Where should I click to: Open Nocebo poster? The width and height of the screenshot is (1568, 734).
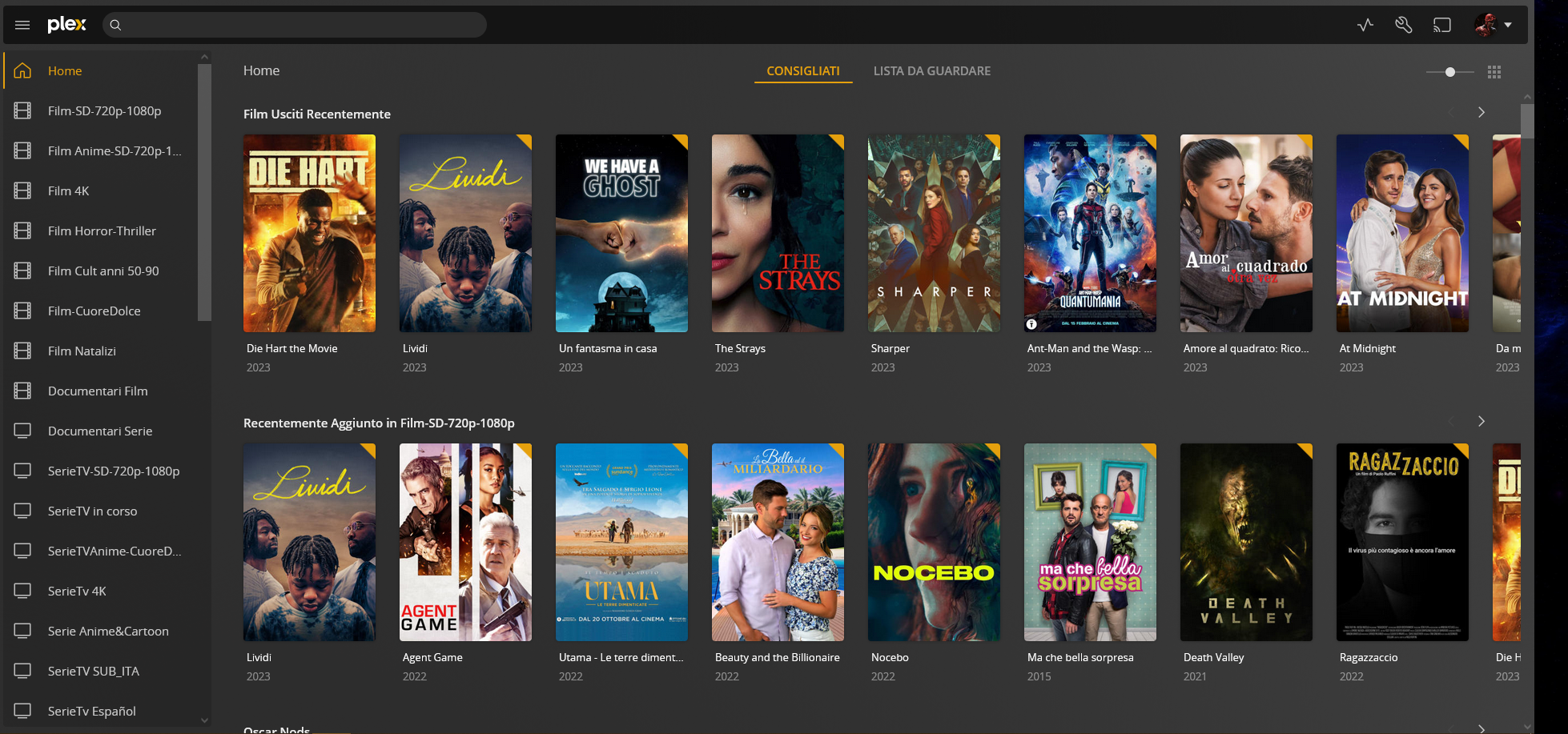(x=934, y=542)
